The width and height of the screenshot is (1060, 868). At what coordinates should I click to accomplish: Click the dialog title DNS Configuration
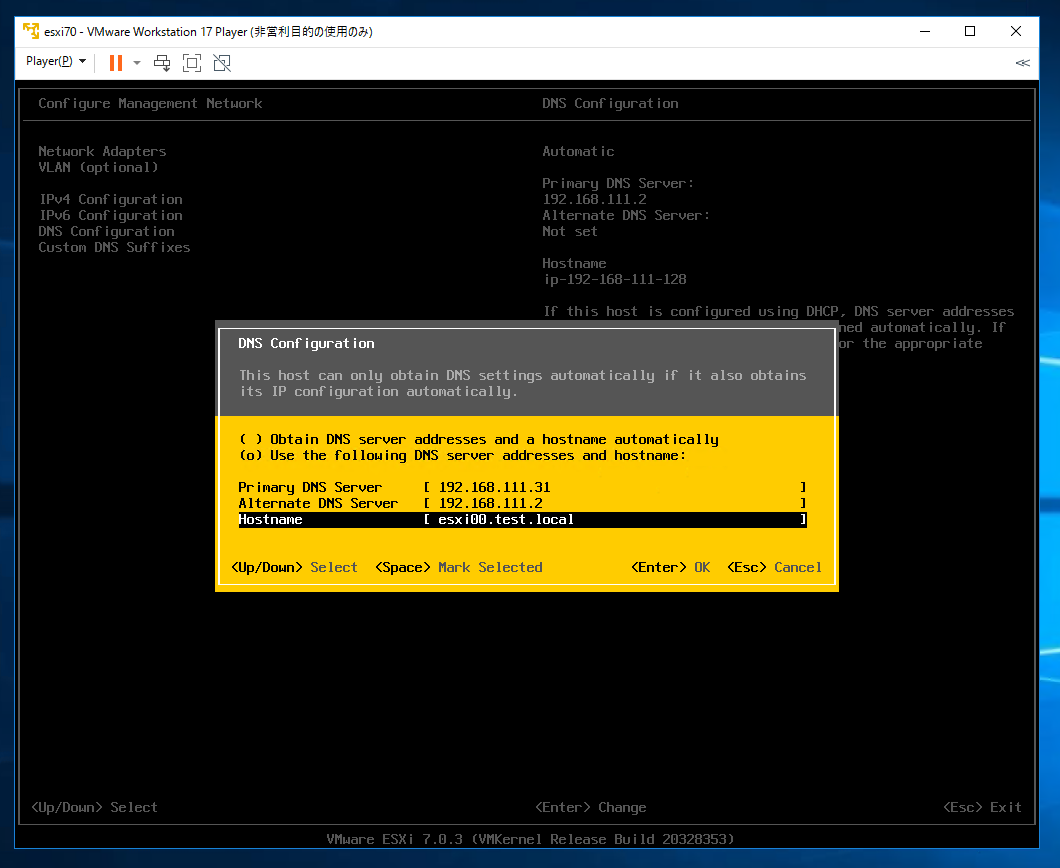pos(306,343)
